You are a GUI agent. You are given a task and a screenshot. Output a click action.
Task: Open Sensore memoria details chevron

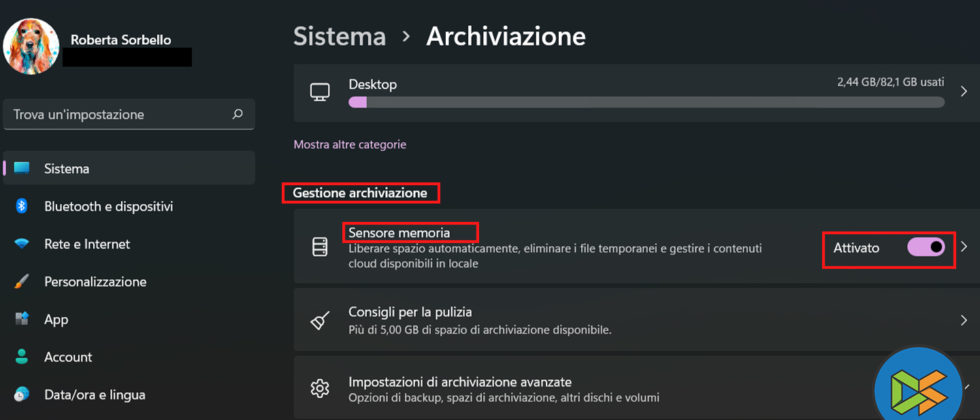pyautogui.click(x=964, y=247)
